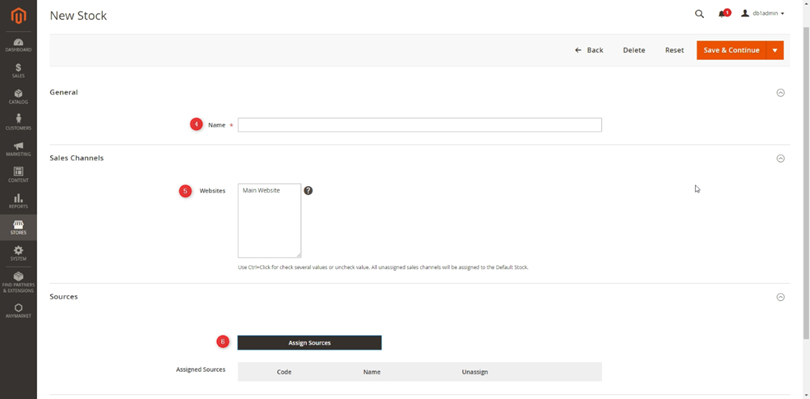Open the Reports bar chart icon
810x399 pixels.
(x=18, y=198)
